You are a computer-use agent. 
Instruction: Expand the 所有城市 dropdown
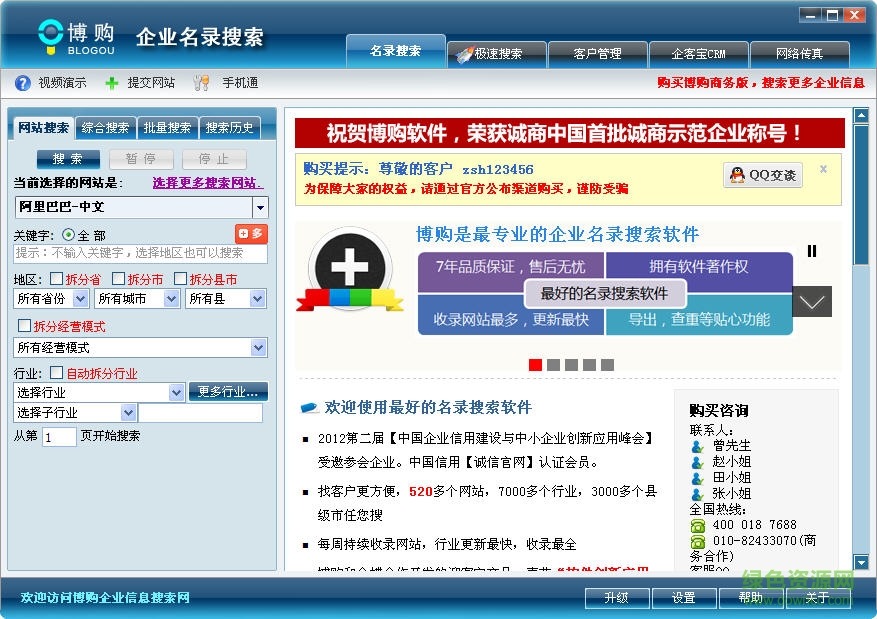point(172,299)
